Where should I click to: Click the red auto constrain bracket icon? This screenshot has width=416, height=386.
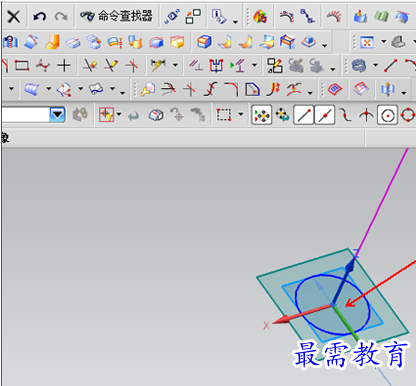[x=216, y=65]
